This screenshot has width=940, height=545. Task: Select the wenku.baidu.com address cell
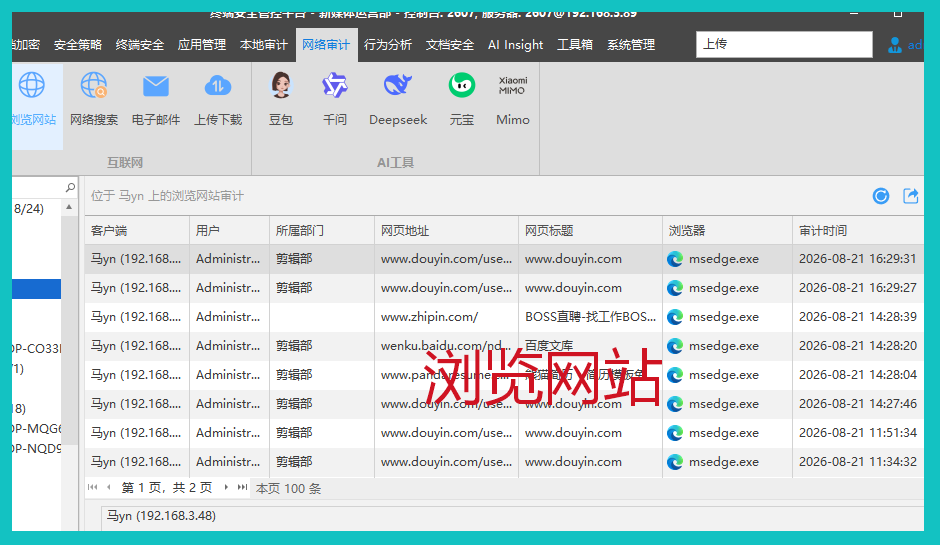[447, 346]
